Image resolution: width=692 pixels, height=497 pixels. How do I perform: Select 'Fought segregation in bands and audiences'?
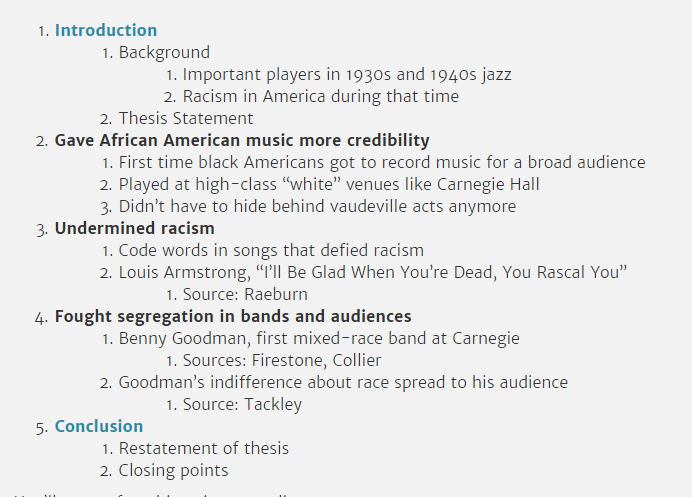[x=233, y=316]
